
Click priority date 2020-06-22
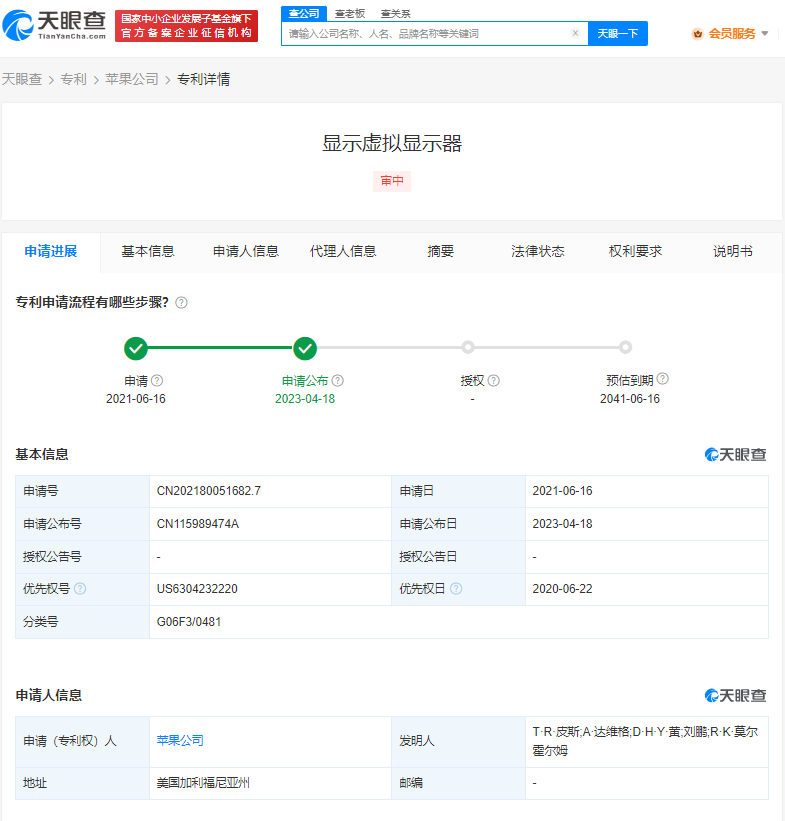(562, 589)
